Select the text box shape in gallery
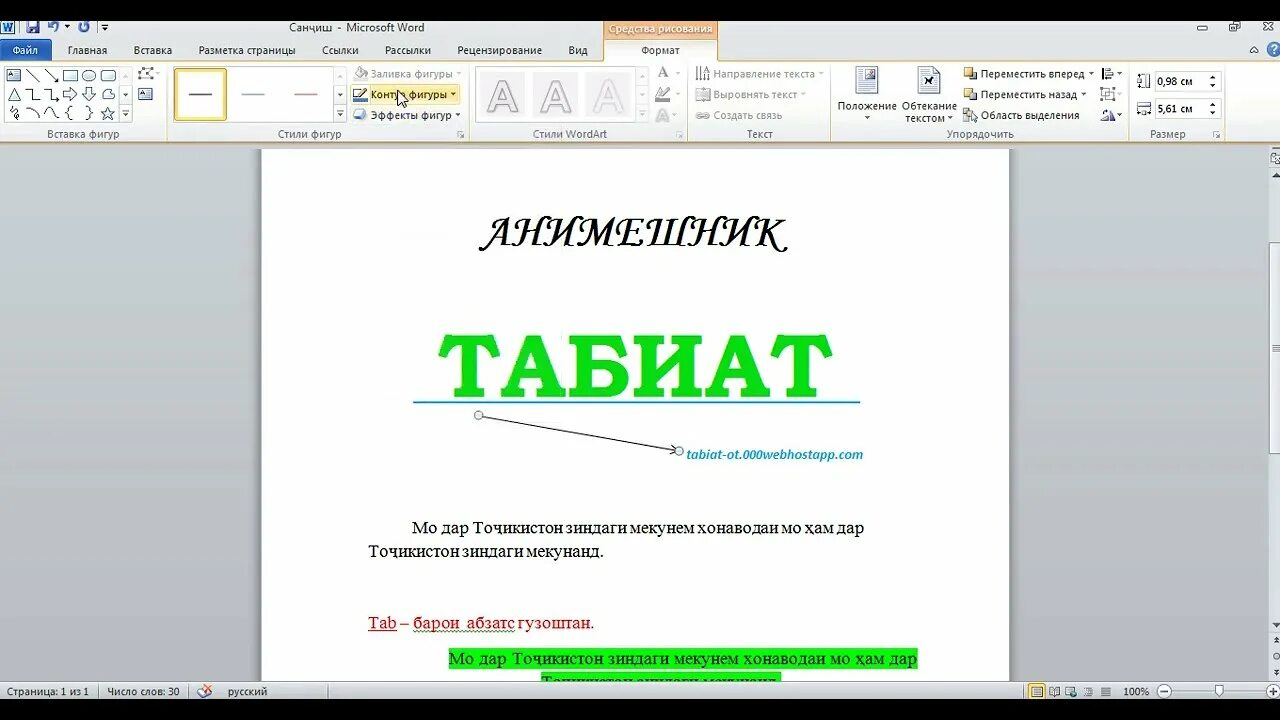Image resolution: width=1280 pixels, height=720 pixels. 14,75
